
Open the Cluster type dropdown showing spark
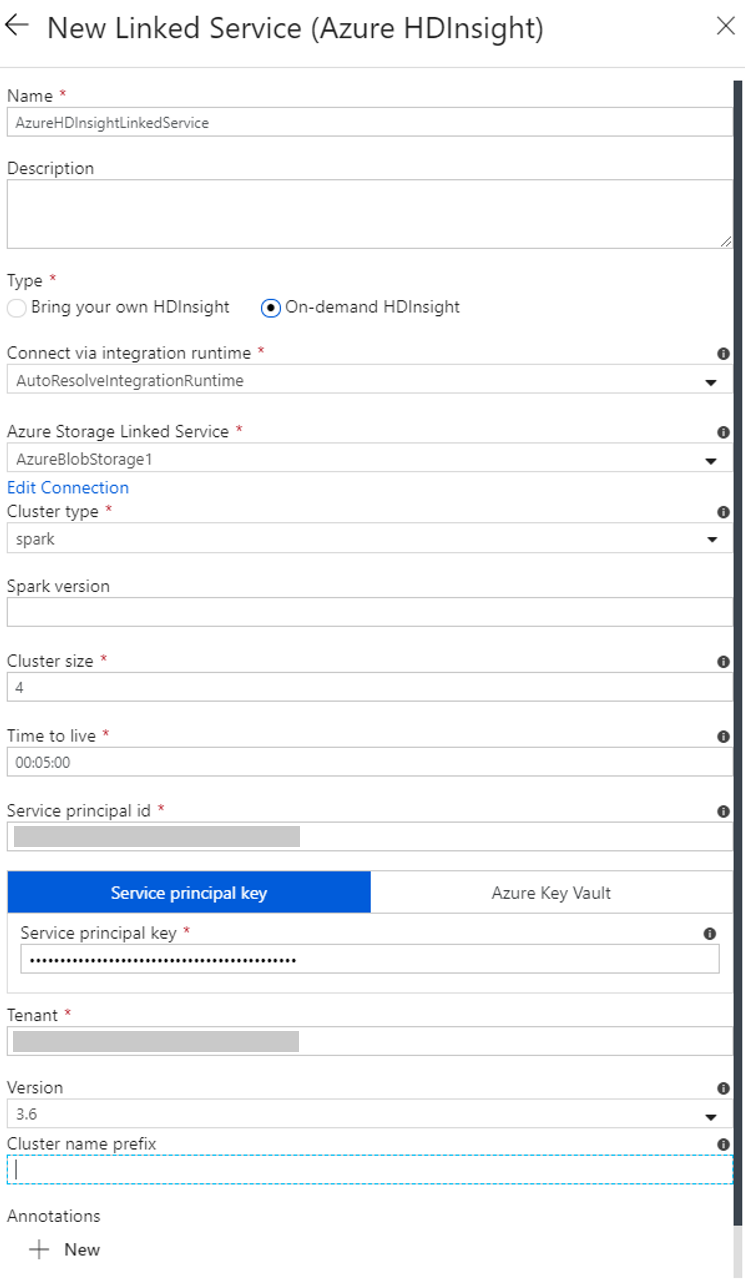pyautogui.click(x=711, y=538)
